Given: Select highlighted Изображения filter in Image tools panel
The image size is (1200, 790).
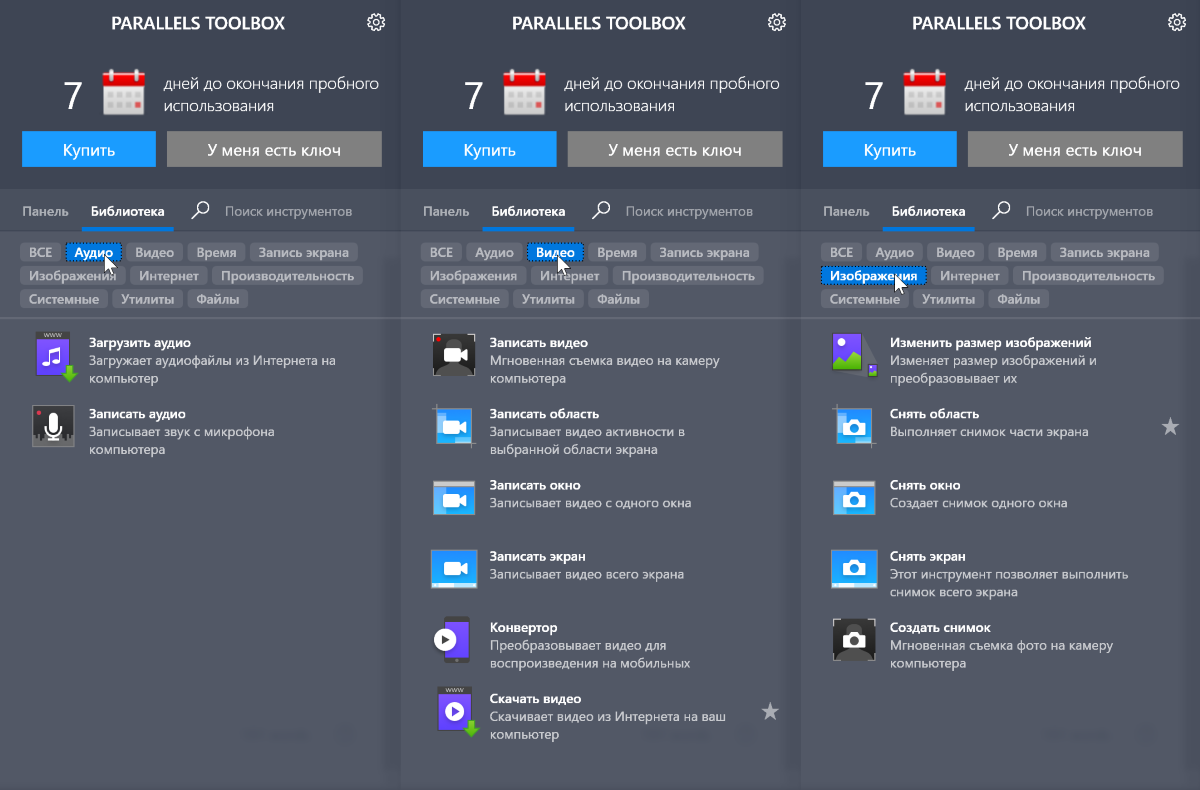Looking at the screenshot, I should [874, 275].
